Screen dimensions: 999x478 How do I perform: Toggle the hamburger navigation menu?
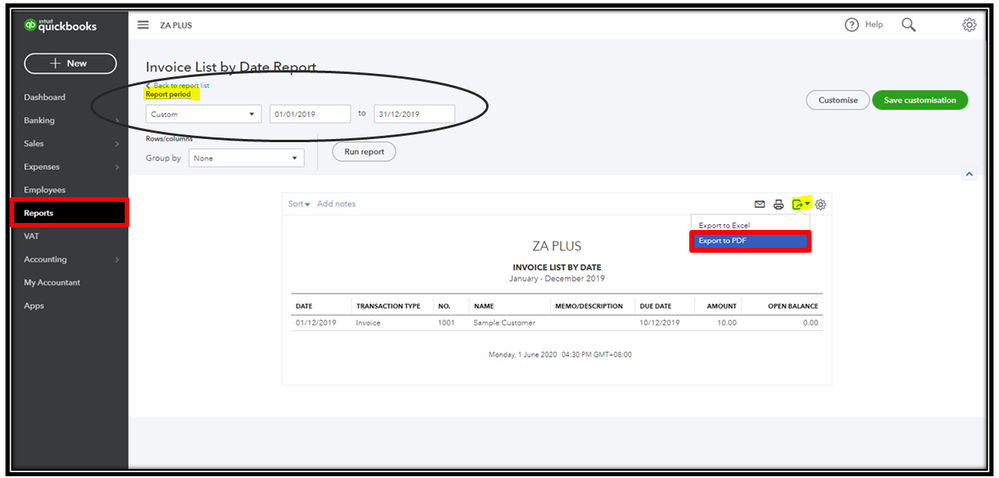(x=143, y=25)
